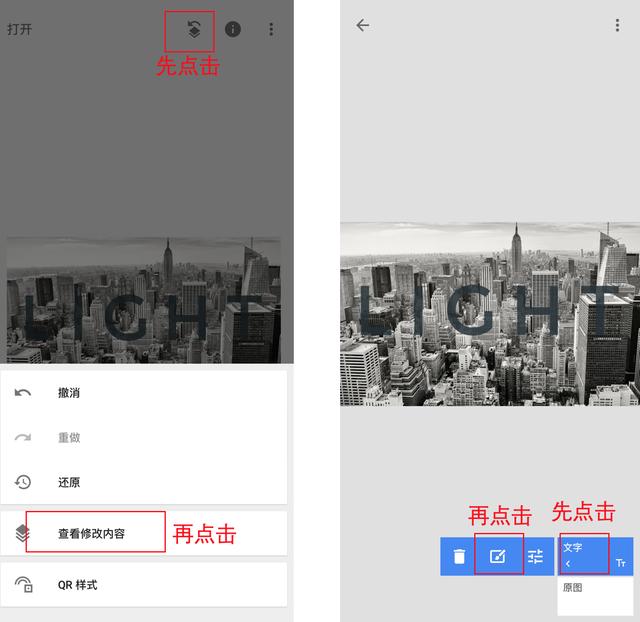Screen dimensions: 640x622
Task: Collapse the 文字 entry via chevron
Action: tap(568, 564)
